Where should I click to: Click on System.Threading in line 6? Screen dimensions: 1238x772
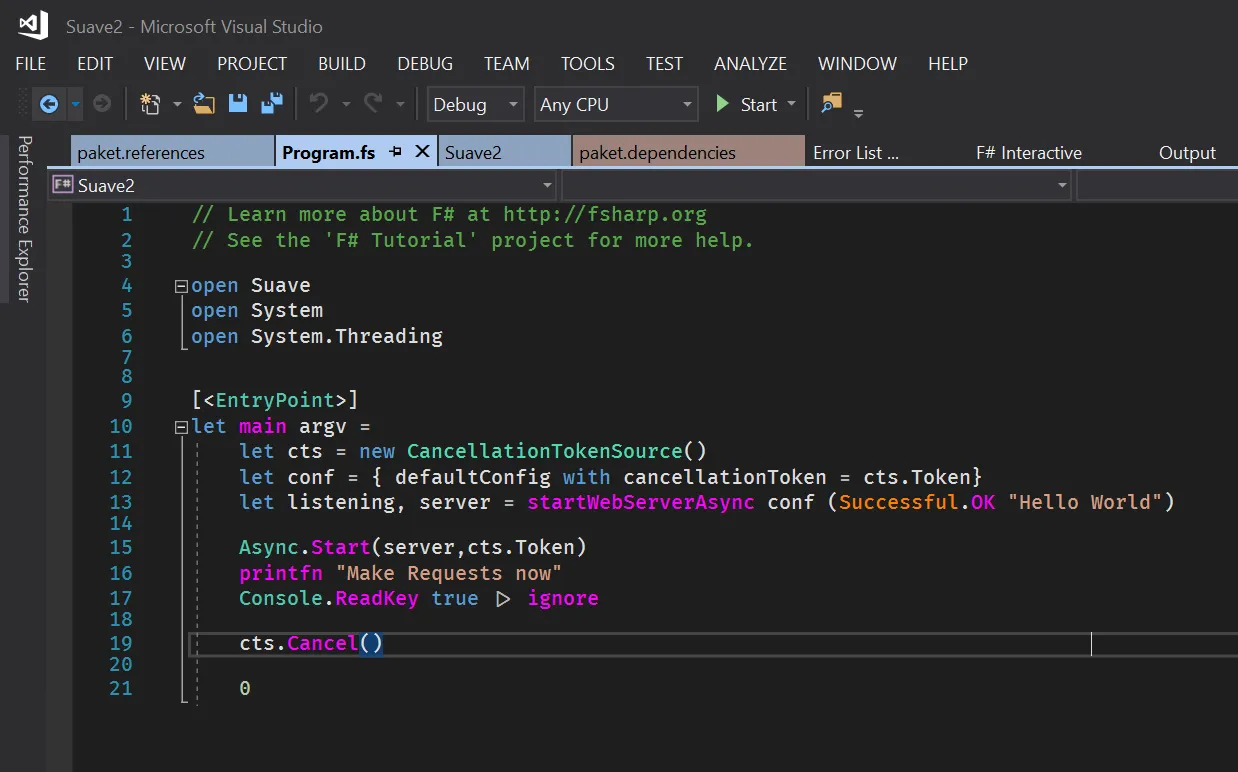click(x=347, y=336)
